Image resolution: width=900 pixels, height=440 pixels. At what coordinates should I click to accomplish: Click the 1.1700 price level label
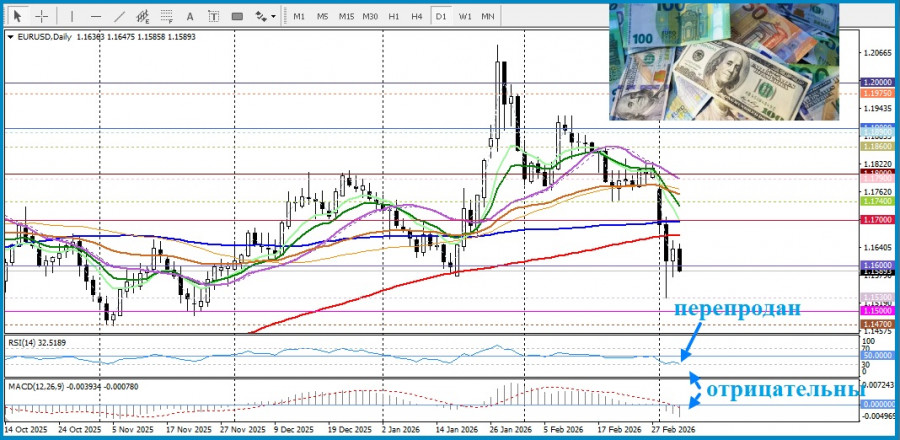(x=876, y=219)
